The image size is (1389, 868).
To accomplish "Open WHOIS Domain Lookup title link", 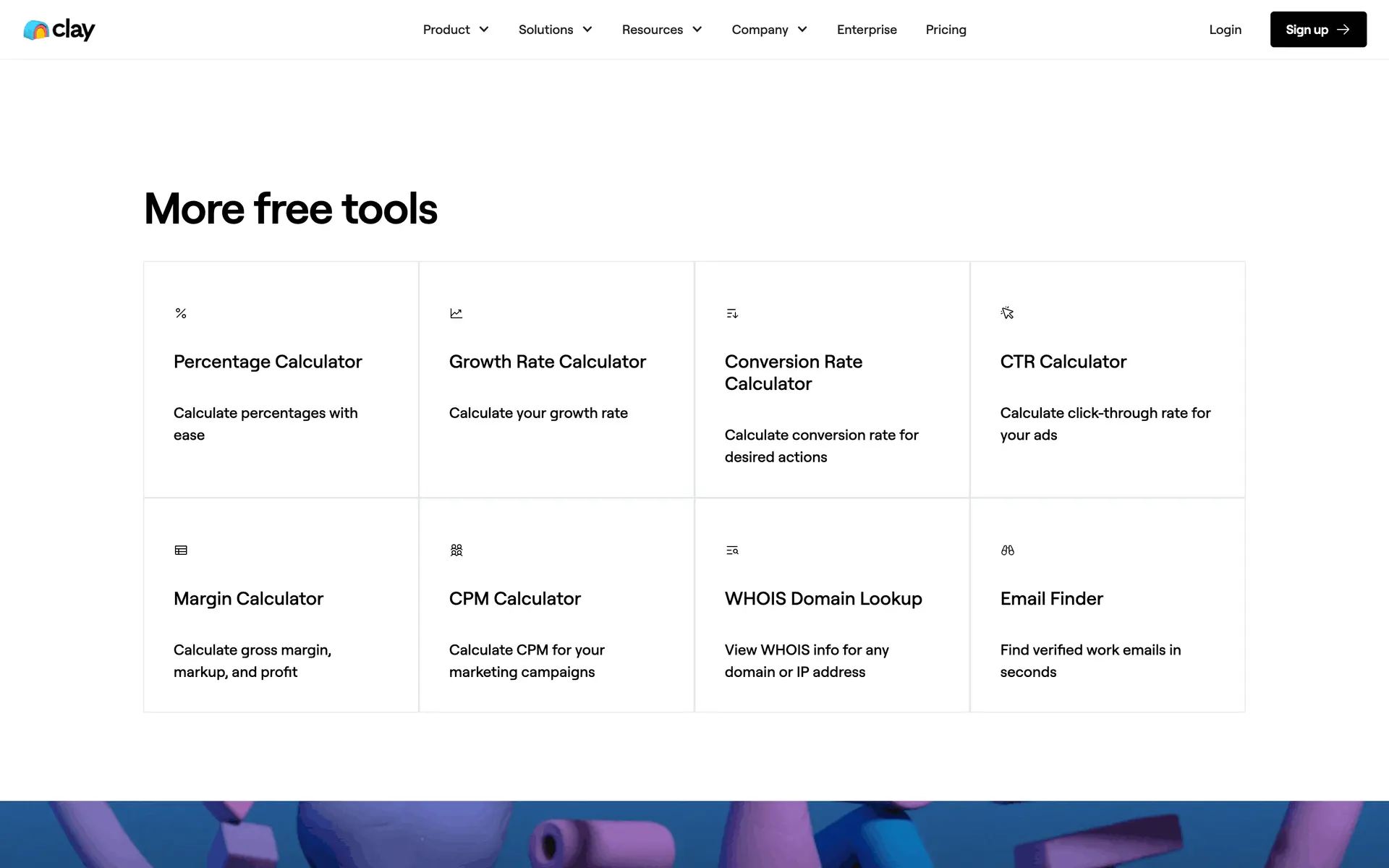I will click(x=823, y=599).
